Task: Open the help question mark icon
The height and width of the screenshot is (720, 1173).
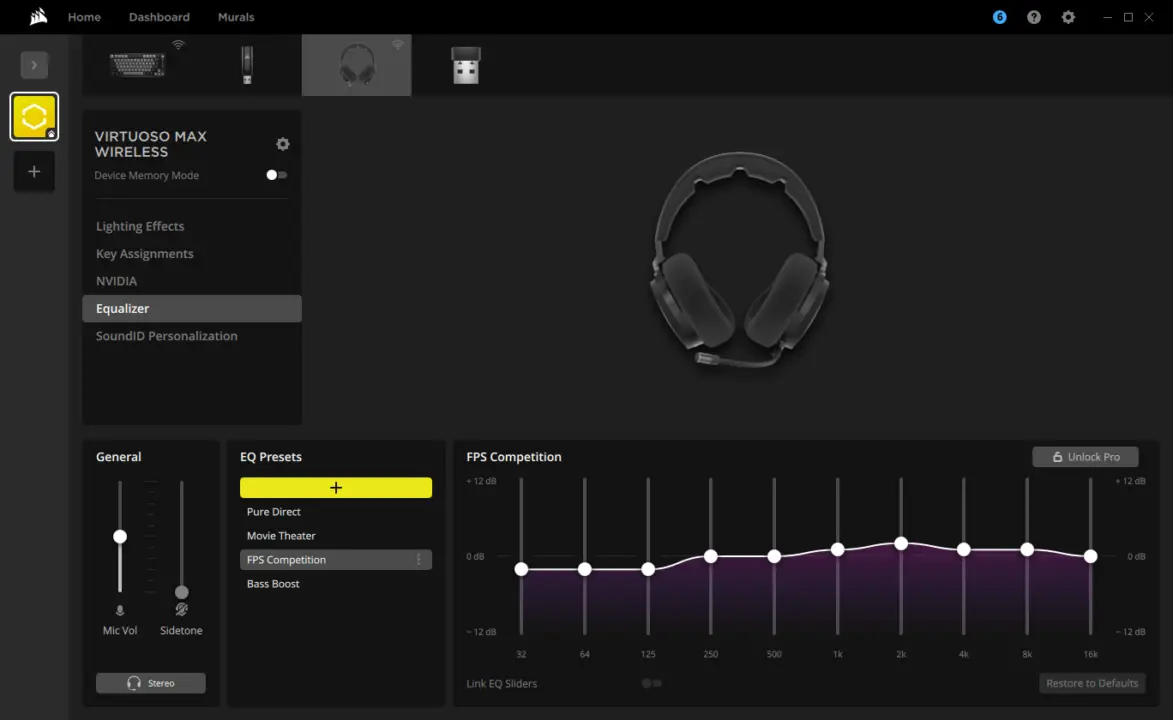Action: (x=1034, y=17)
